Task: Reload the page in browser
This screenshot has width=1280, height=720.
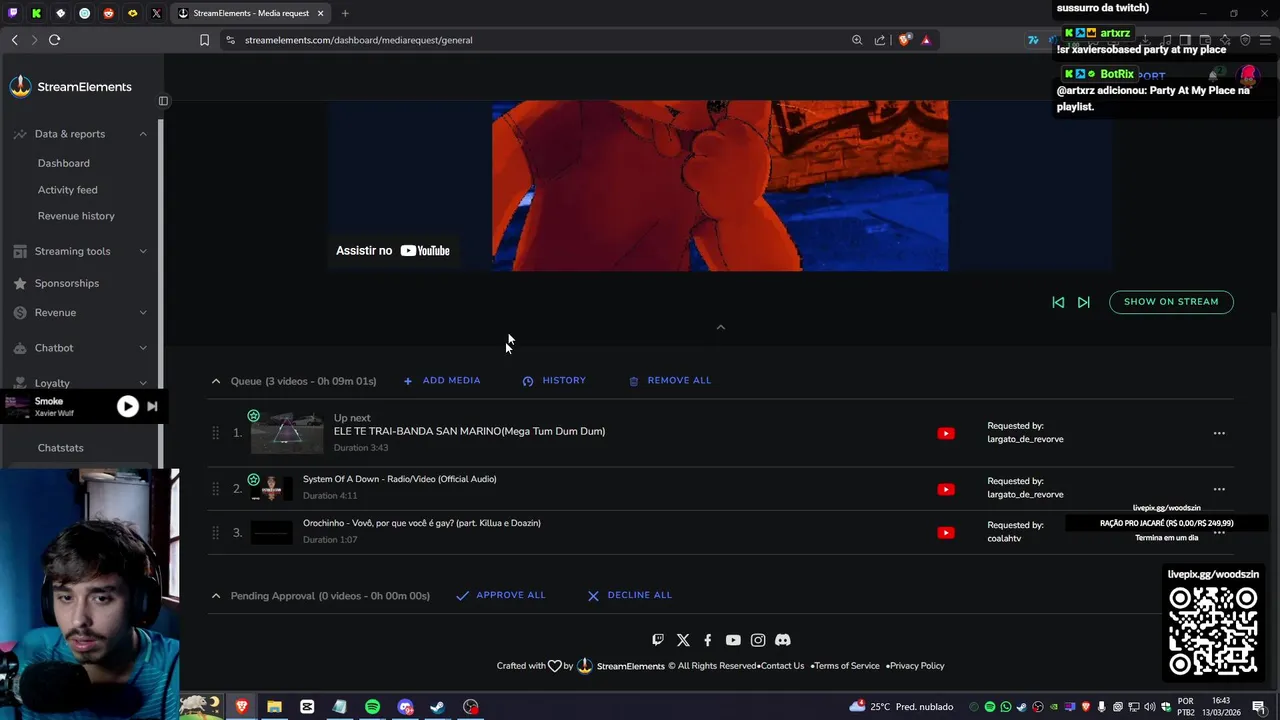Action: point(54,40)
